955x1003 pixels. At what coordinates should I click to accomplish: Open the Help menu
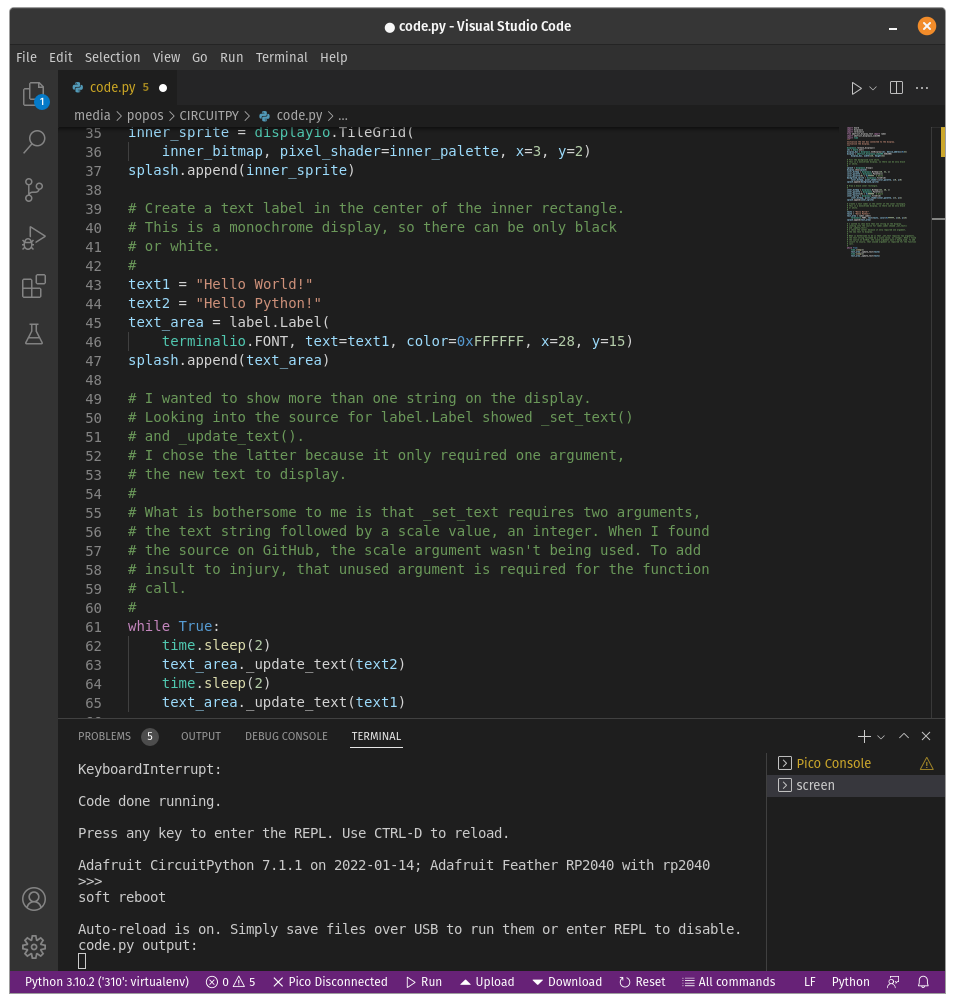pyautogui.click(x=333, y=58)
